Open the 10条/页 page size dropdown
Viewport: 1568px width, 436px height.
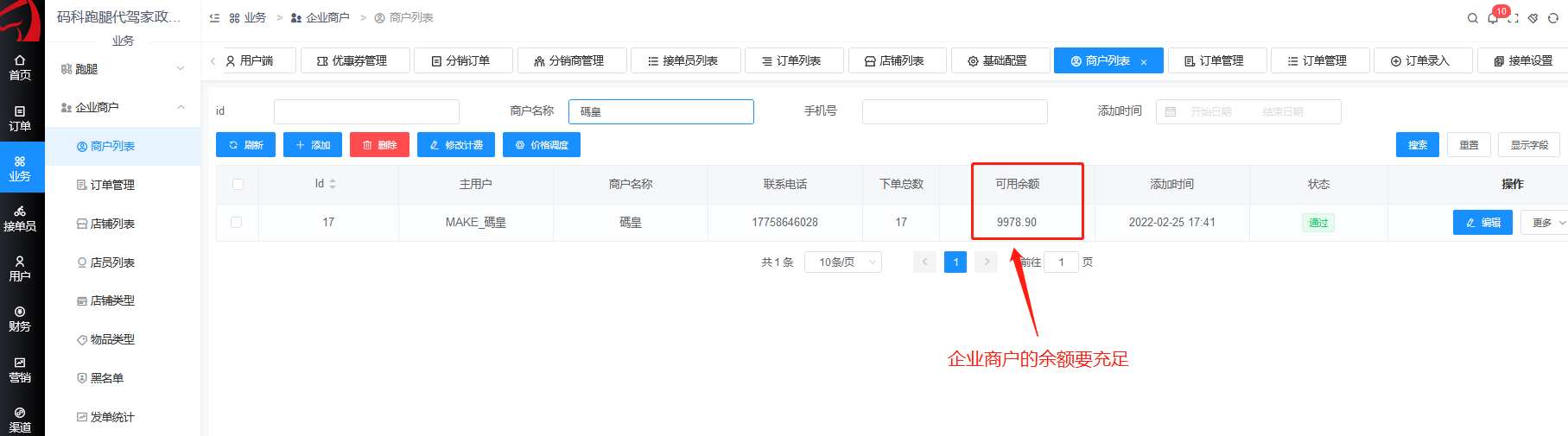pos(843,262)
